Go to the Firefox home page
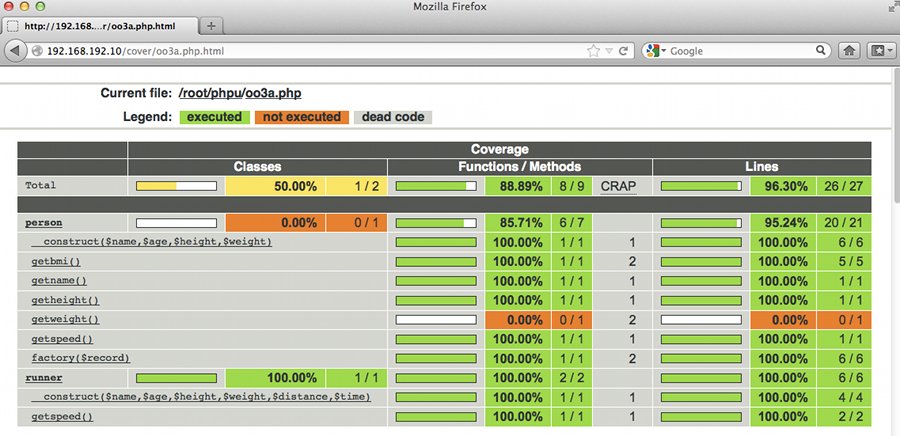Screen dimensions: 900x436 click(850, 50)
